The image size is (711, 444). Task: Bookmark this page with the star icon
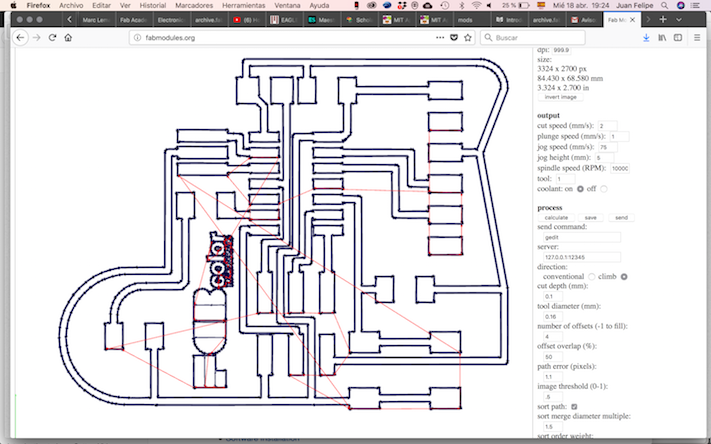(x=468, y=38)
